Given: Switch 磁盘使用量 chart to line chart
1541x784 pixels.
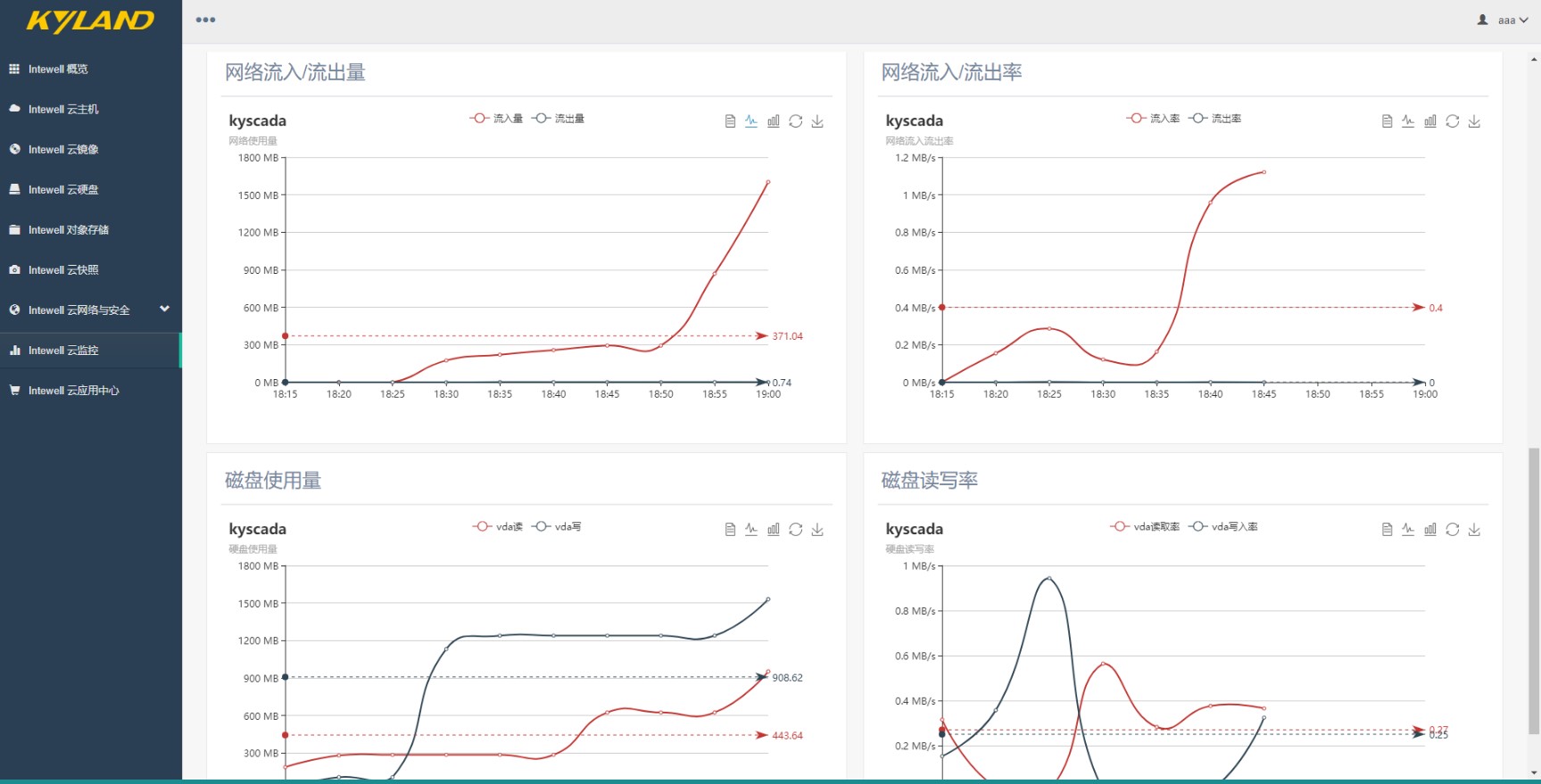Looking at the screenshot, I should [x=751, y=530].
